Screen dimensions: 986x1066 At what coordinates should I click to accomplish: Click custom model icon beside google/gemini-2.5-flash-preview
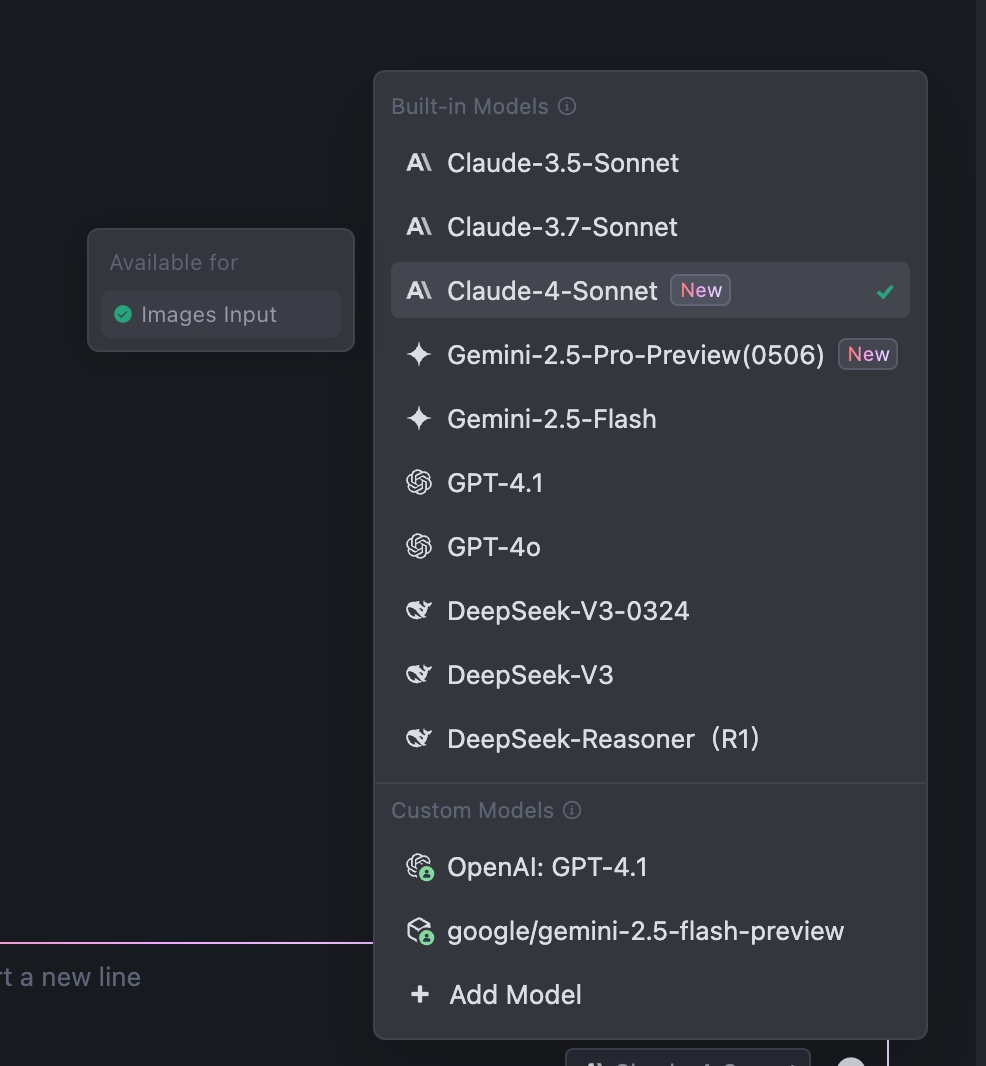pyautogui.click(x=420, y=931)
